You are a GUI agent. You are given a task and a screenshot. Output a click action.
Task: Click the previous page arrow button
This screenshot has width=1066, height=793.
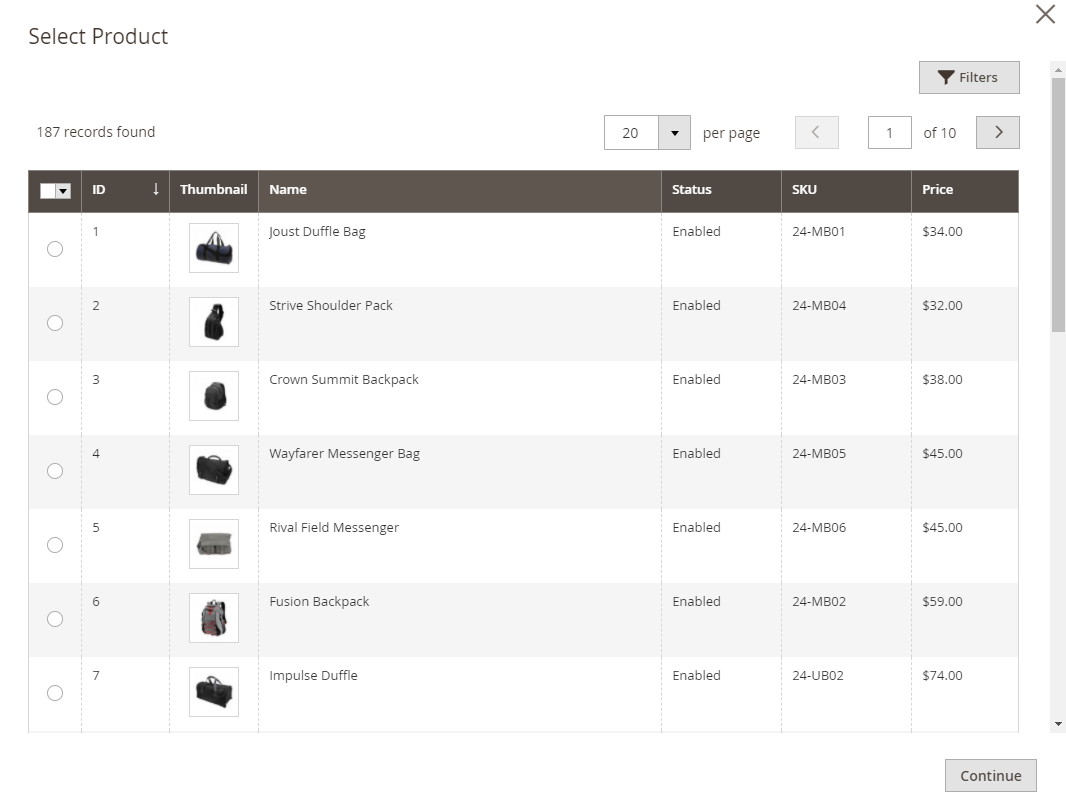[816, 132]
